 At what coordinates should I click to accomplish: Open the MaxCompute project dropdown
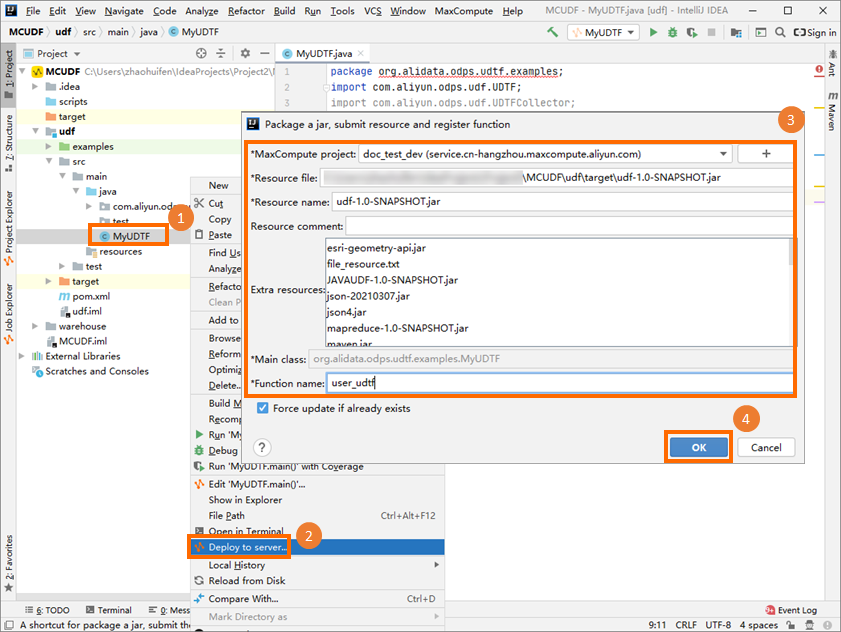point(724,154)
